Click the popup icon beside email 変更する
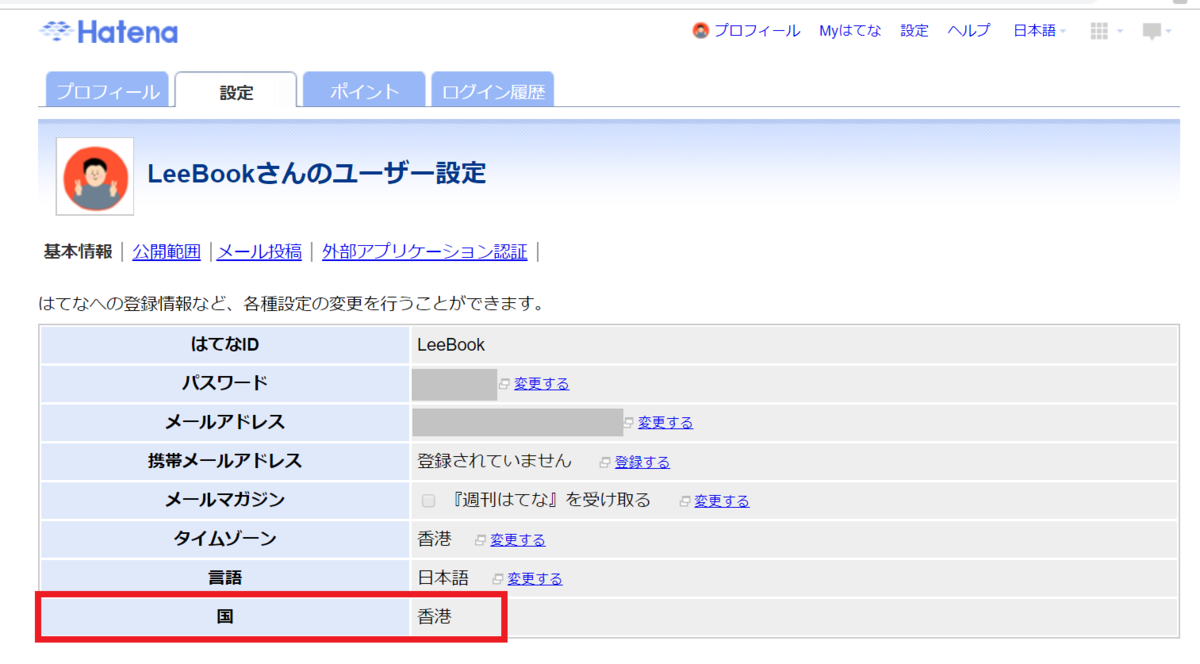 point(629,423)
